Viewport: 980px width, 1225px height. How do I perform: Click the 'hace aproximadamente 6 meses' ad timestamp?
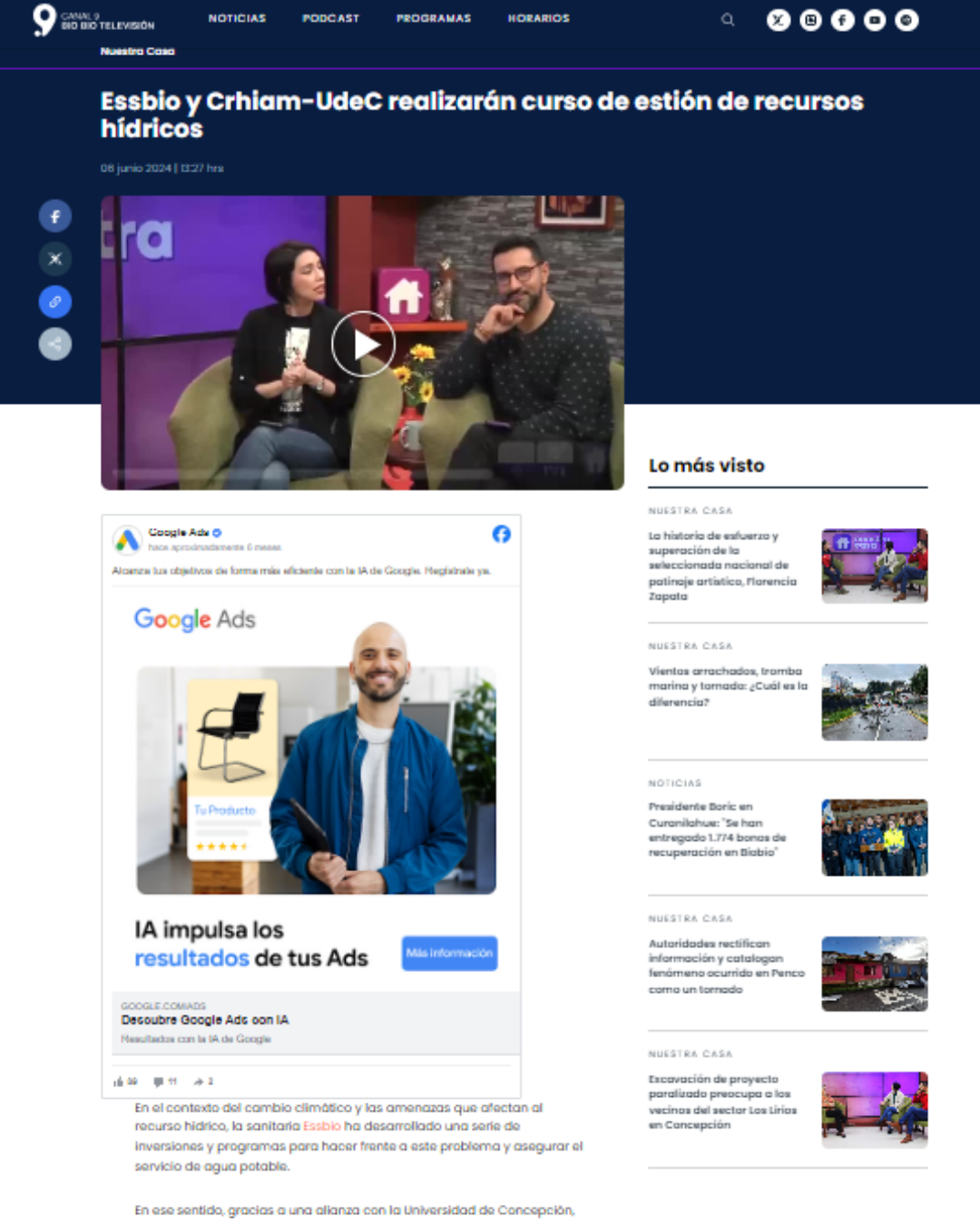tap(215, 547)
